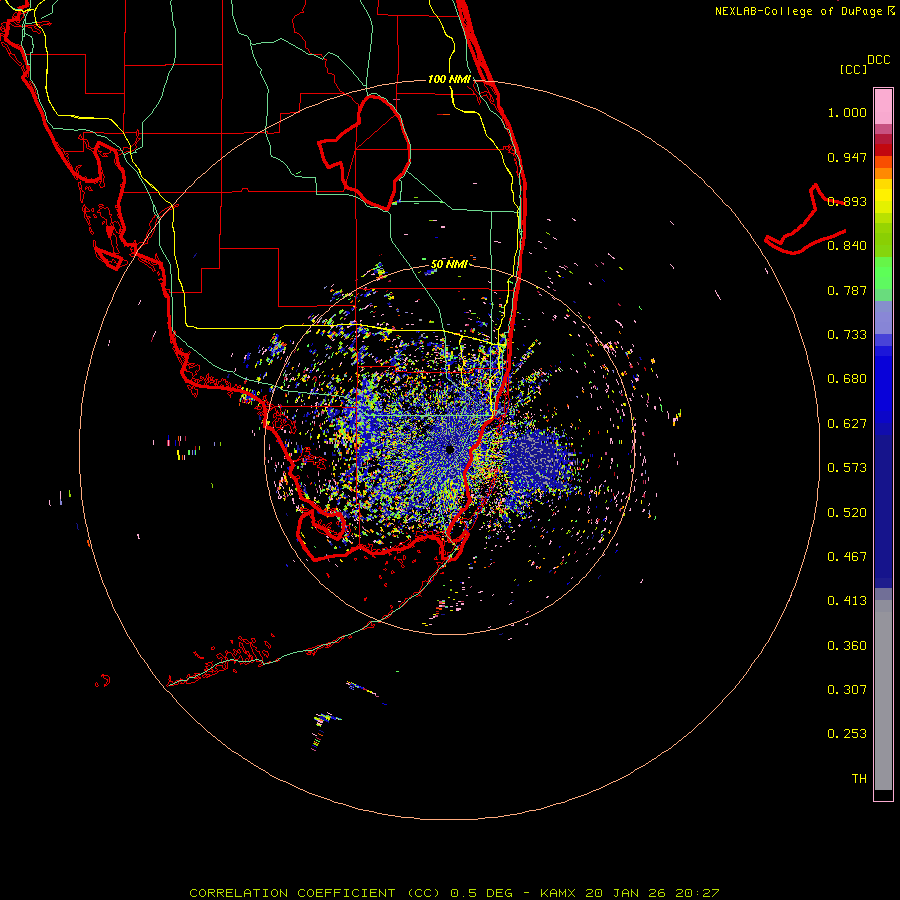900x900 pixels.
Task: Click the TH threshold label
Action: [859, 779]
